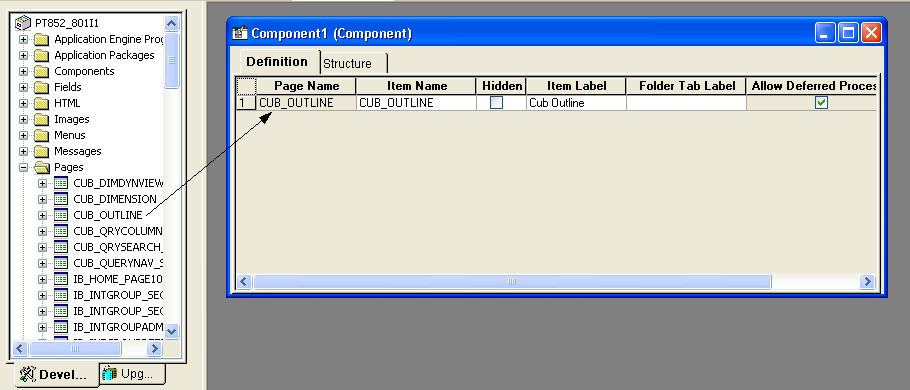Screen dimensions: 910x390
Task: Expand the Fields folder node
Action: 23,88
